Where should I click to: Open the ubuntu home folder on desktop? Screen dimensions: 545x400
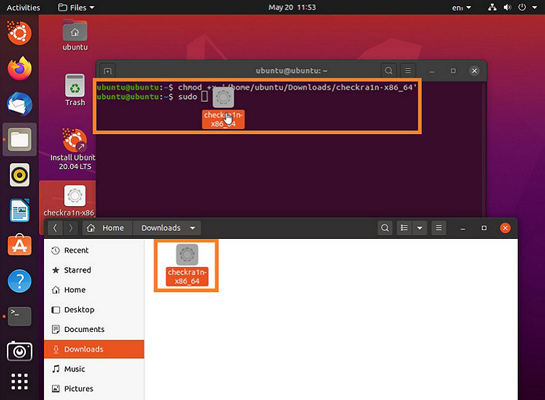pyautogui.click(x=75, y=36)
